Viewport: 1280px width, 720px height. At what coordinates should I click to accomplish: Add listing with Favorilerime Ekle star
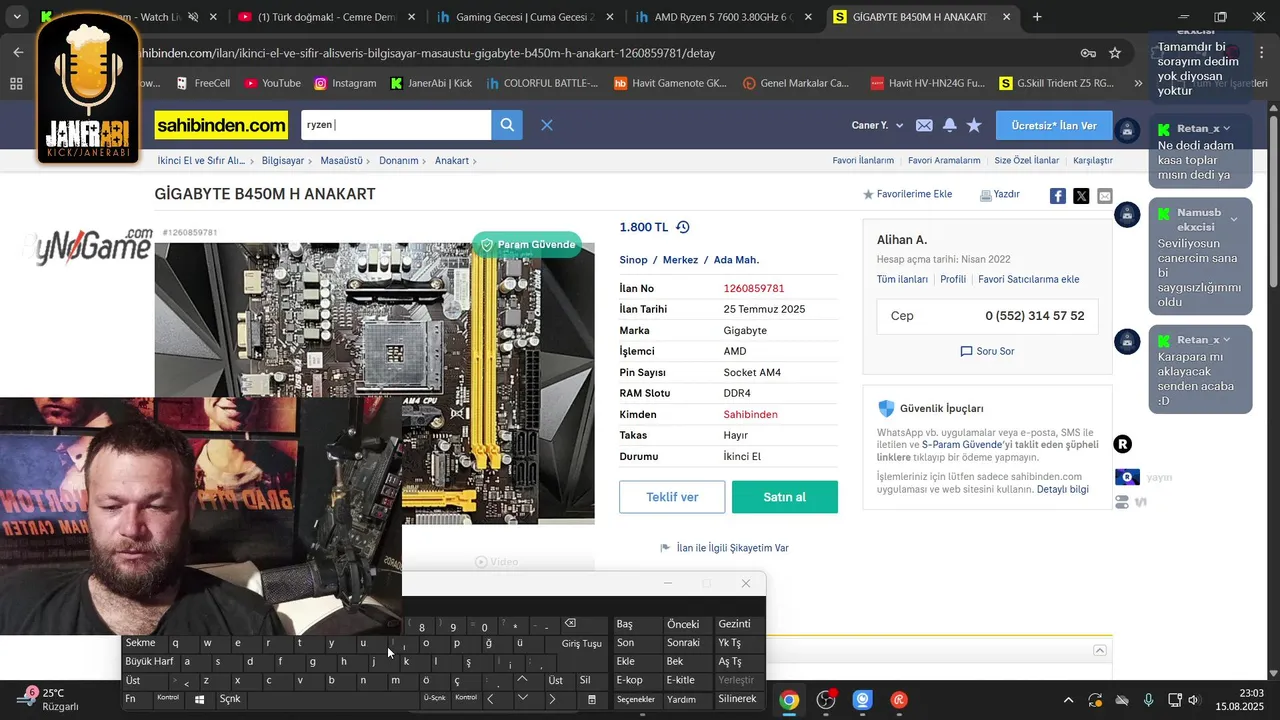908,194
